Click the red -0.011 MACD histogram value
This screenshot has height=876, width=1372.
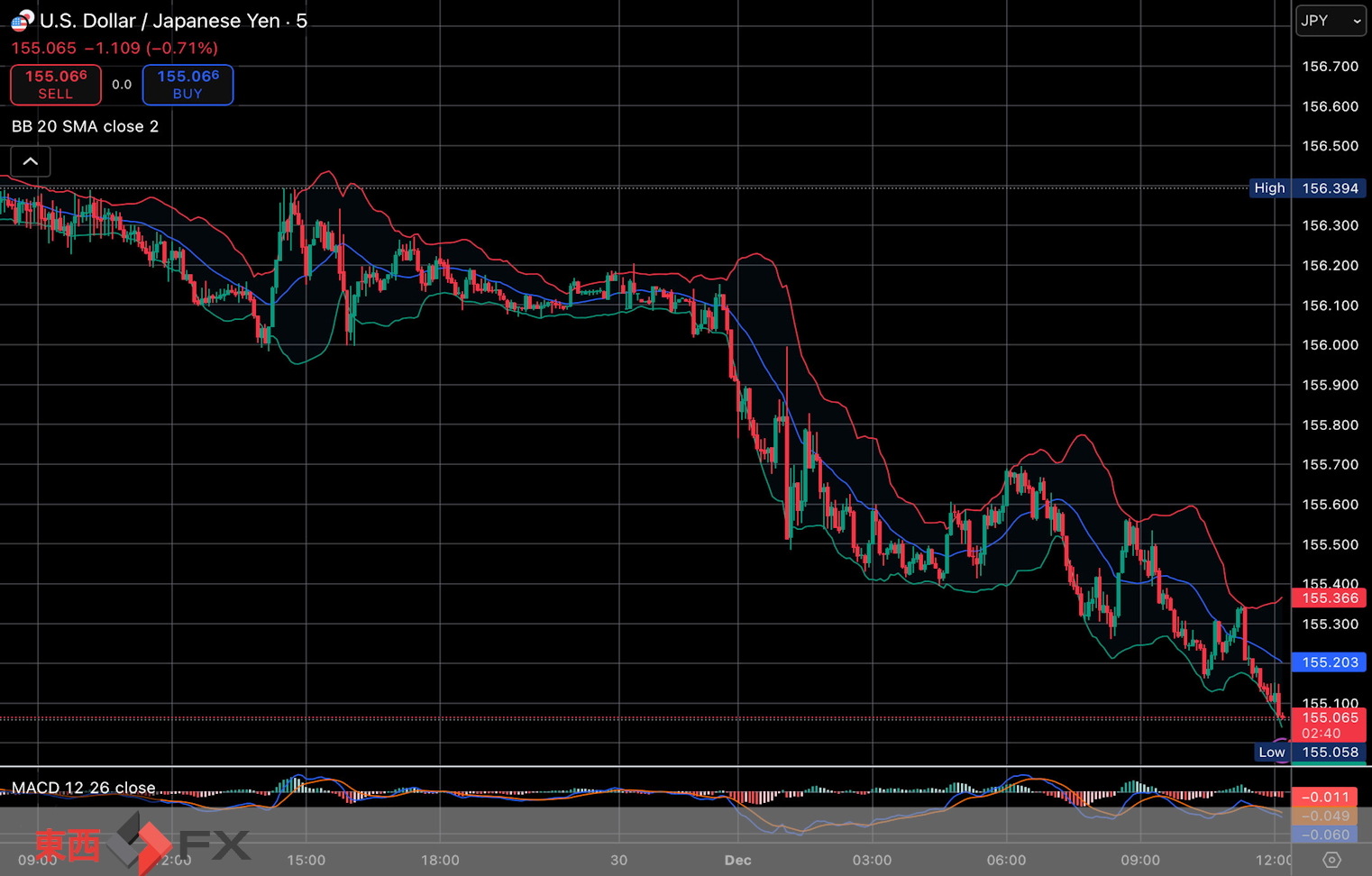pos(1330,798)
